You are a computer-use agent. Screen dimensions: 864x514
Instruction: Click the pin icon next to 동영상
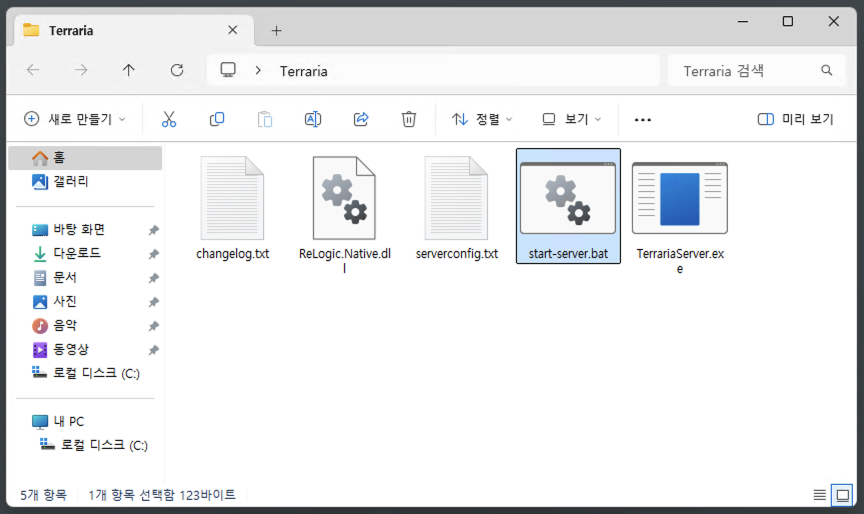tap(154, 350)
